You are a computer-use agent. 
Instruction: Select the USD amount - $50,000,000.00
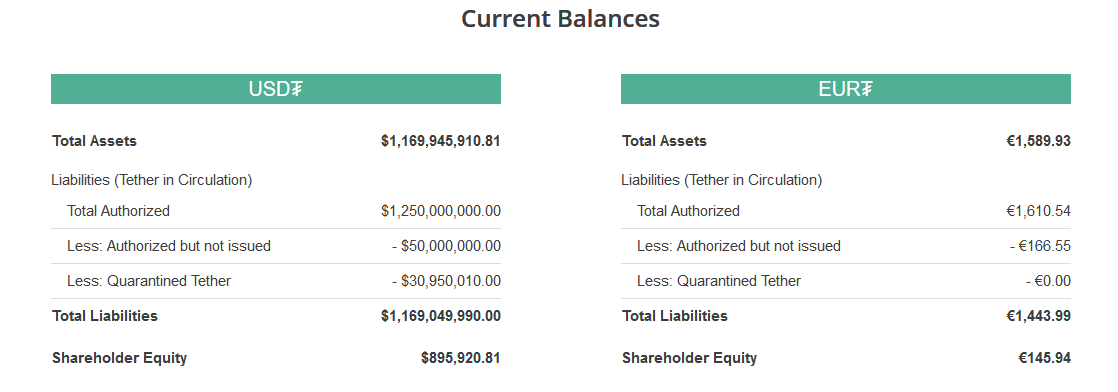[446, 246]
